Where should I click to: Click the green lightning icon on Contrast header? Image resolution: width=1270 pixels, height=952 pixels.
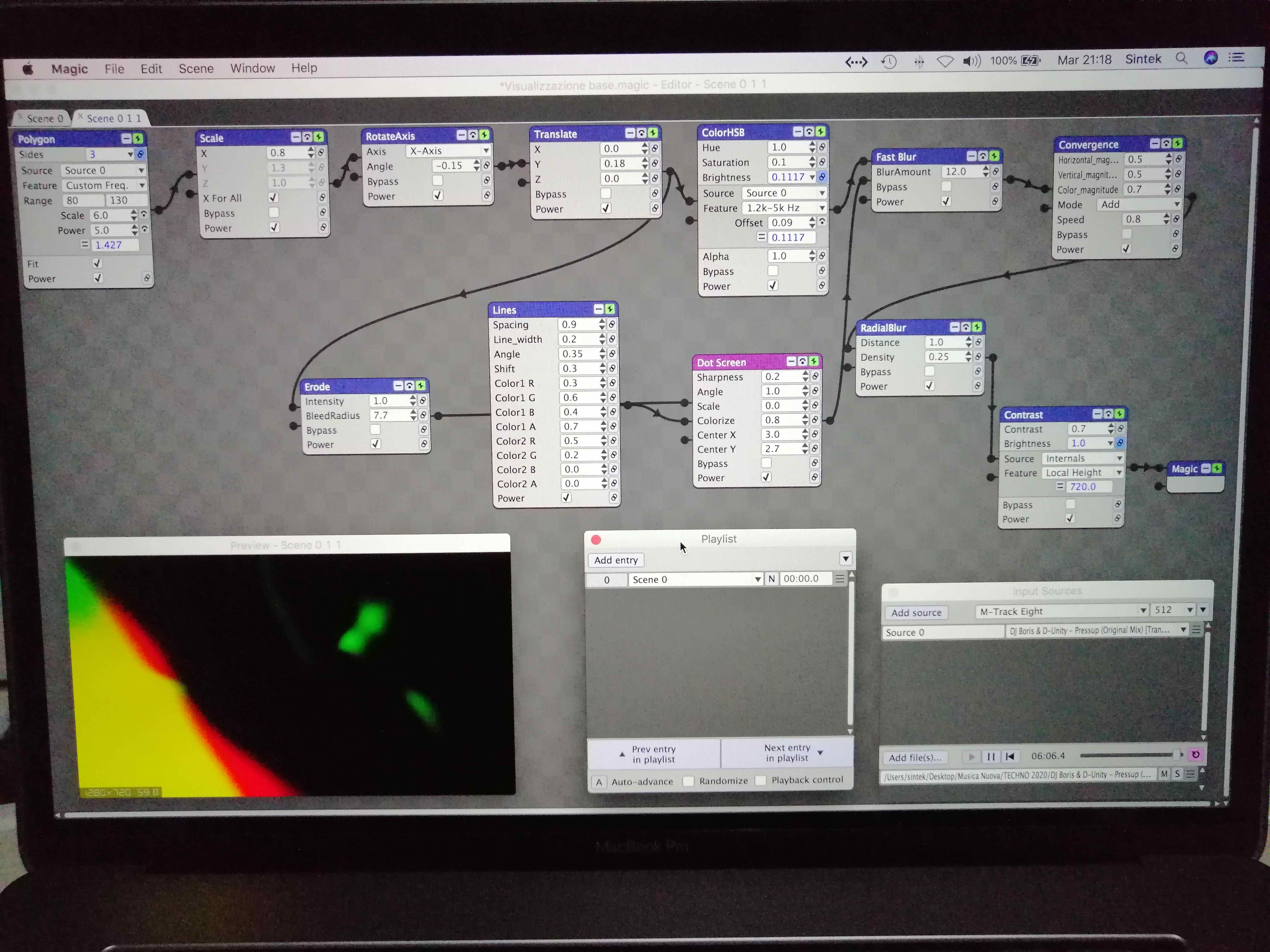coord(1120,414)
